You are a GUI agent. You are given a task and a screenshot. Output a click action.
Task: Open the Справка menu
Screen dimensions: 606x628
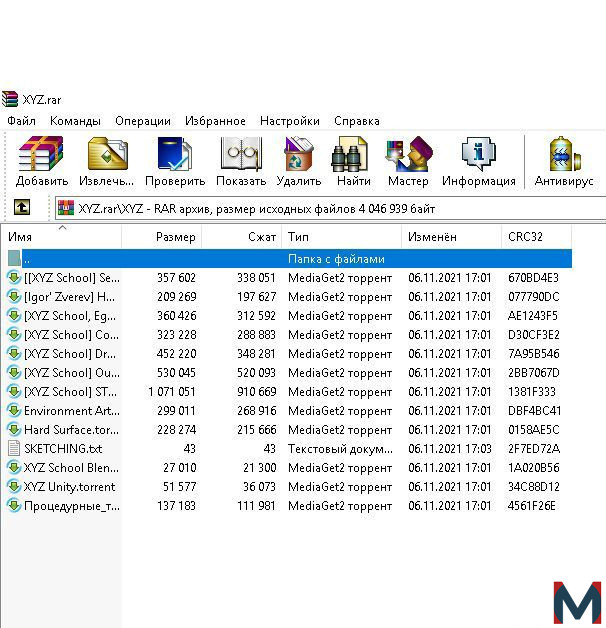[357, 121]
